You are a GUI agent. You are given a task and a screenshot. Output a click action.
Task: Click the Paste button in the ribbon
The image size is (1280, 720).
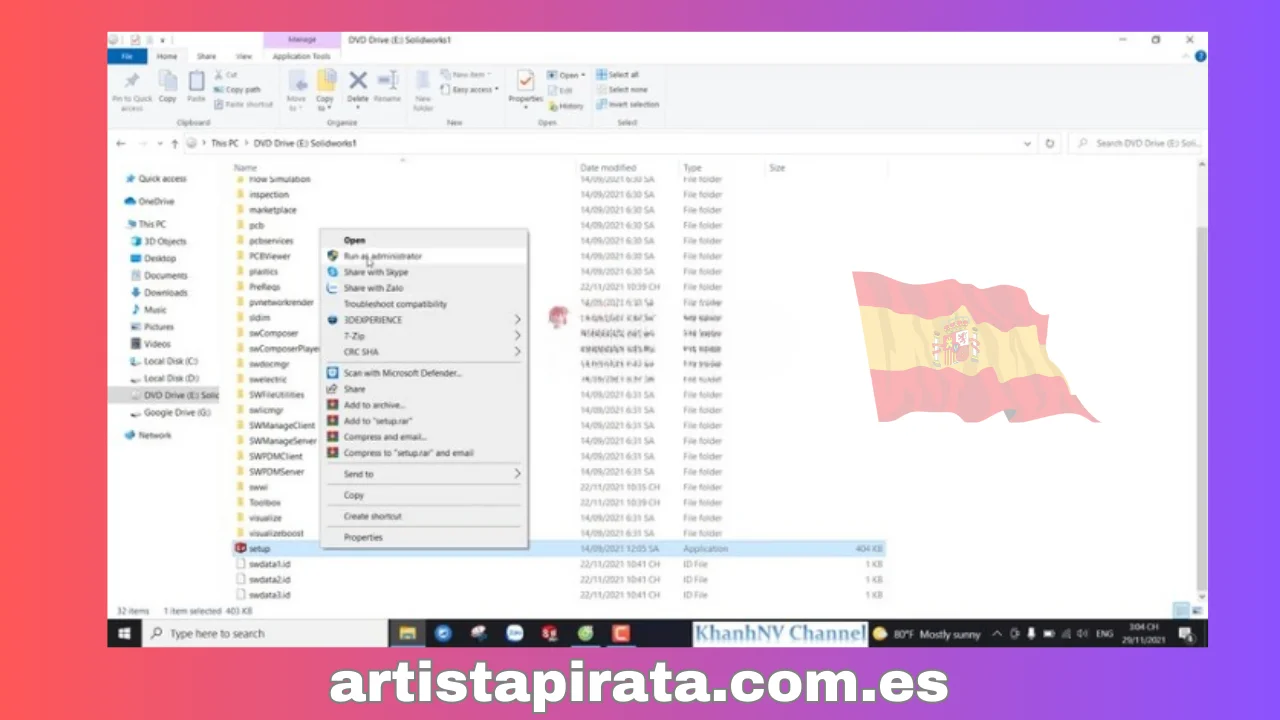tap(196, 87)
